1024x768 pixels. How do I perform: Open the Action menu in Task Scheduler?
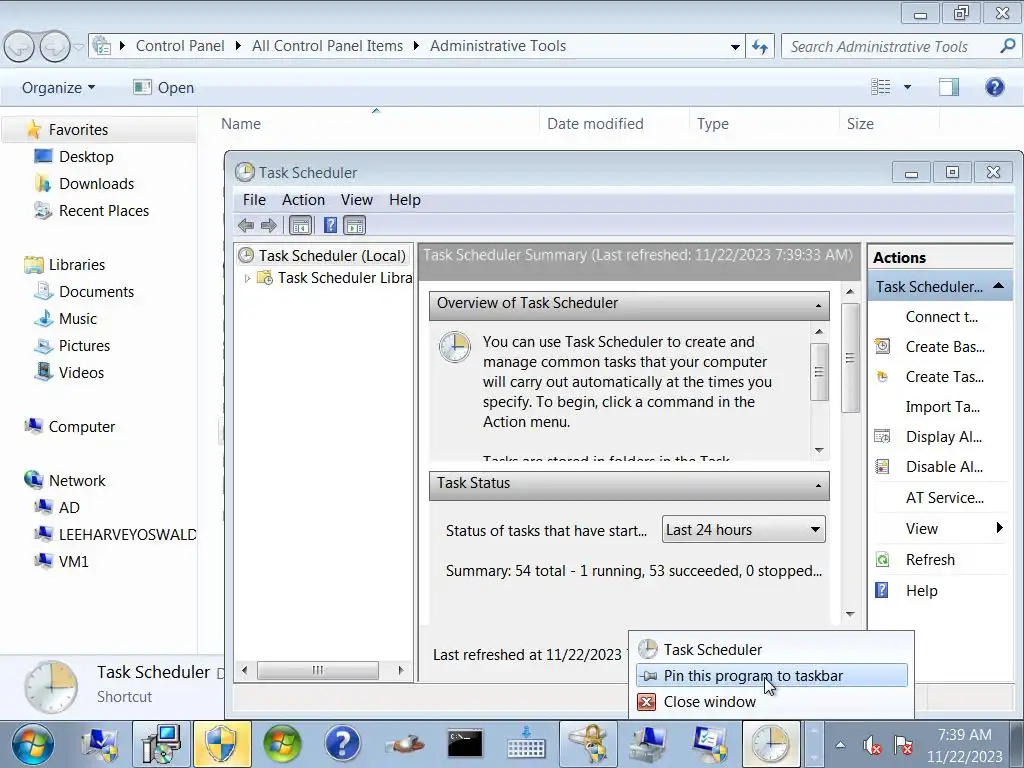pos(303,200)
